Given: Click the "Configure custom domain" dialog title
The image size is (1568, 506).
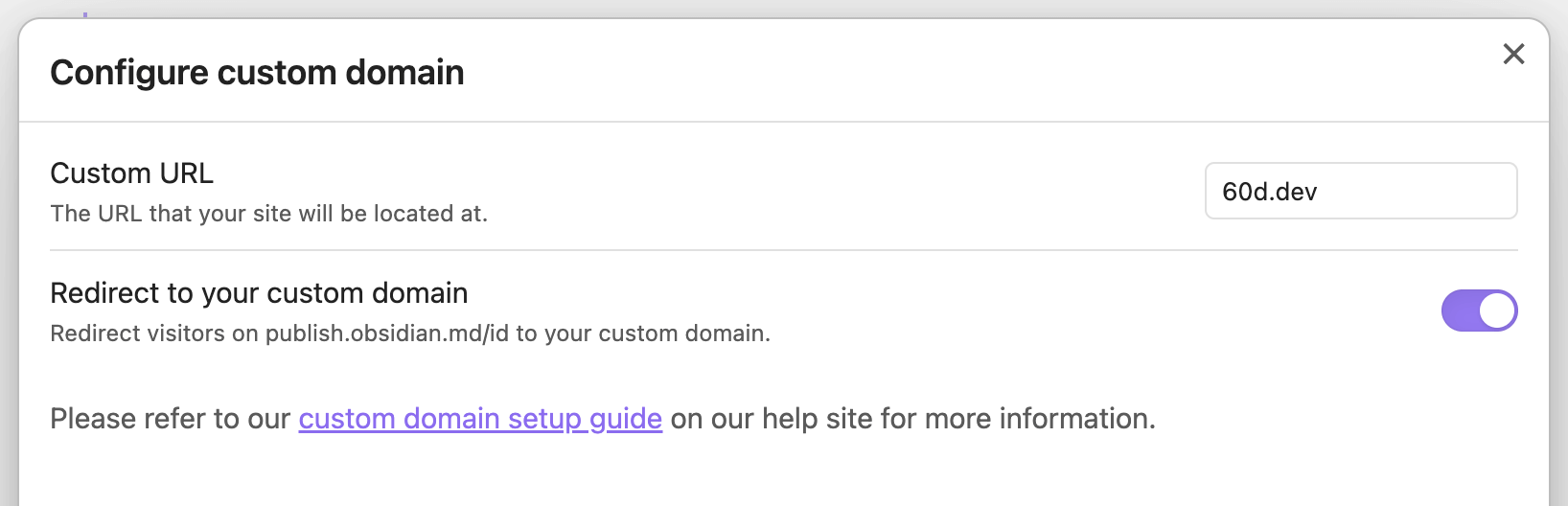Looking at the screenshot, I should click(257, 73).
